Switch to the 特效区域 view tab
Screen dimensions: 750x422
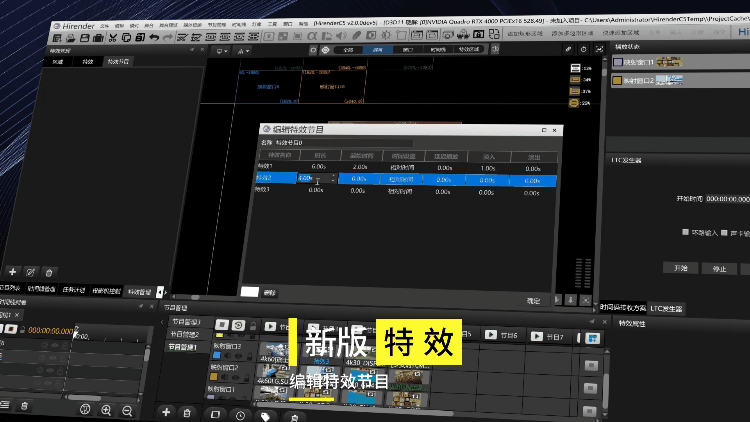click(468, 49)
